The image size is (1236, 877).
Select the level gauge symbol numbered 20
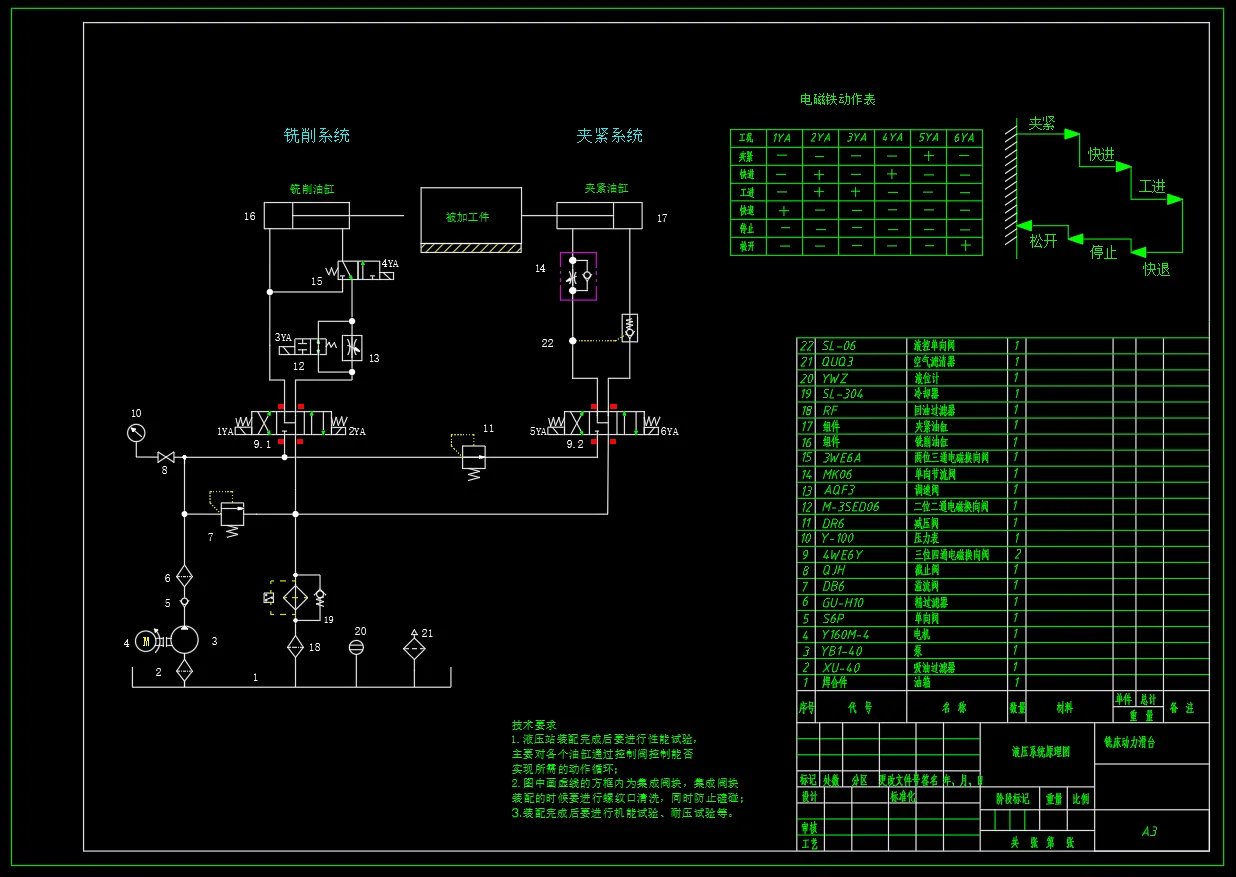pyautogui.click(x=356, y=647)
